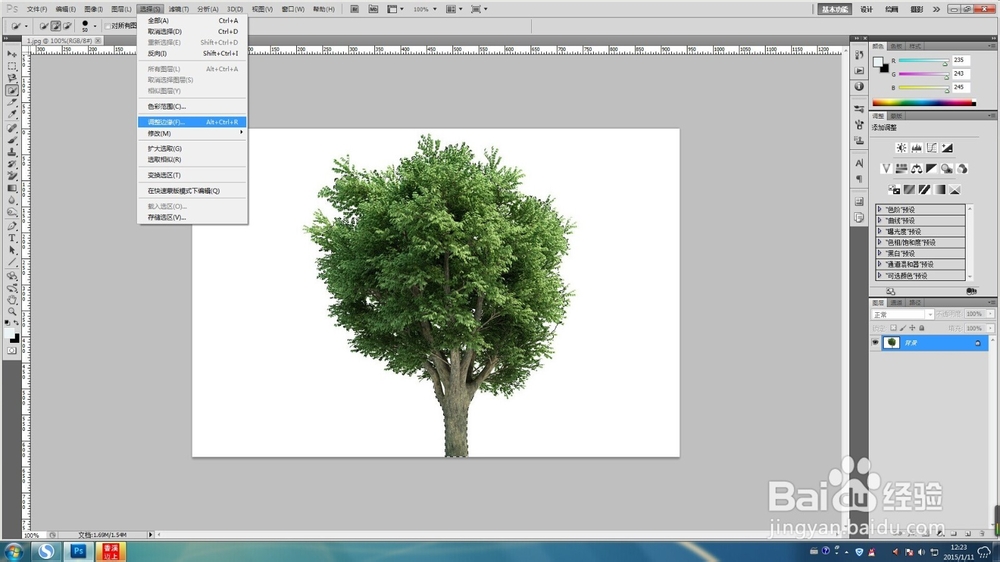The image size is (1000, 562).
Task: Select the Gradient tool
Action: pos(12,188)
